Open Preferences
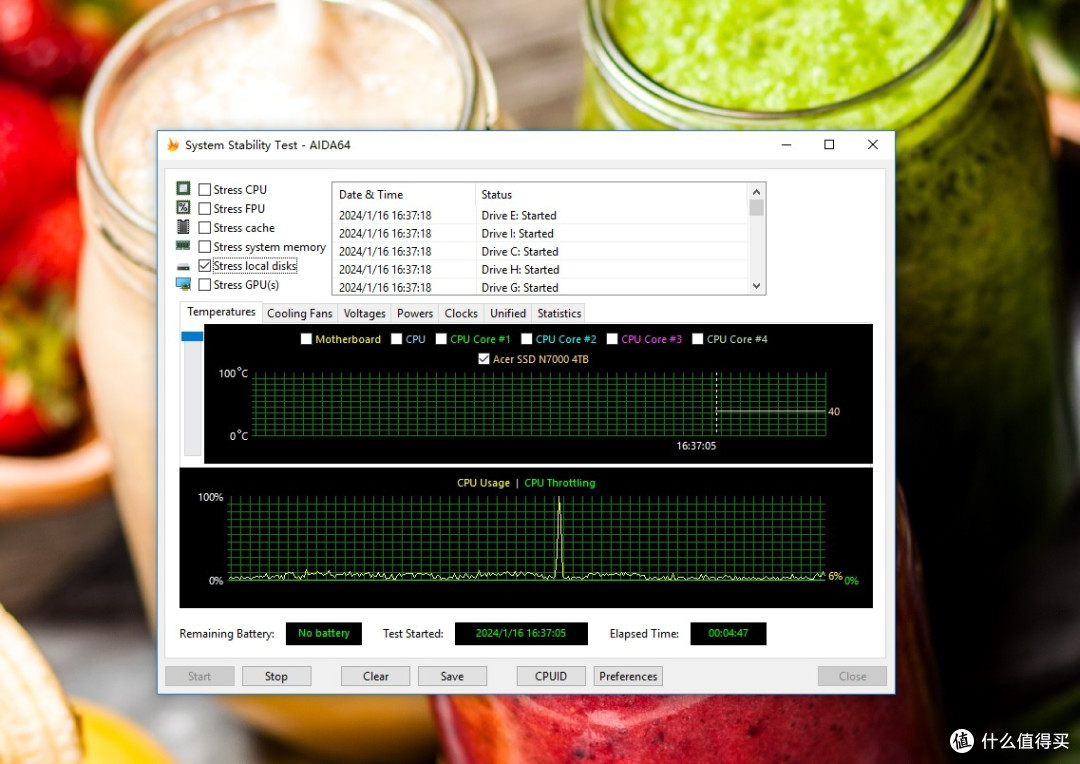The image size is (1080, 764). click(x=628, y=677)
